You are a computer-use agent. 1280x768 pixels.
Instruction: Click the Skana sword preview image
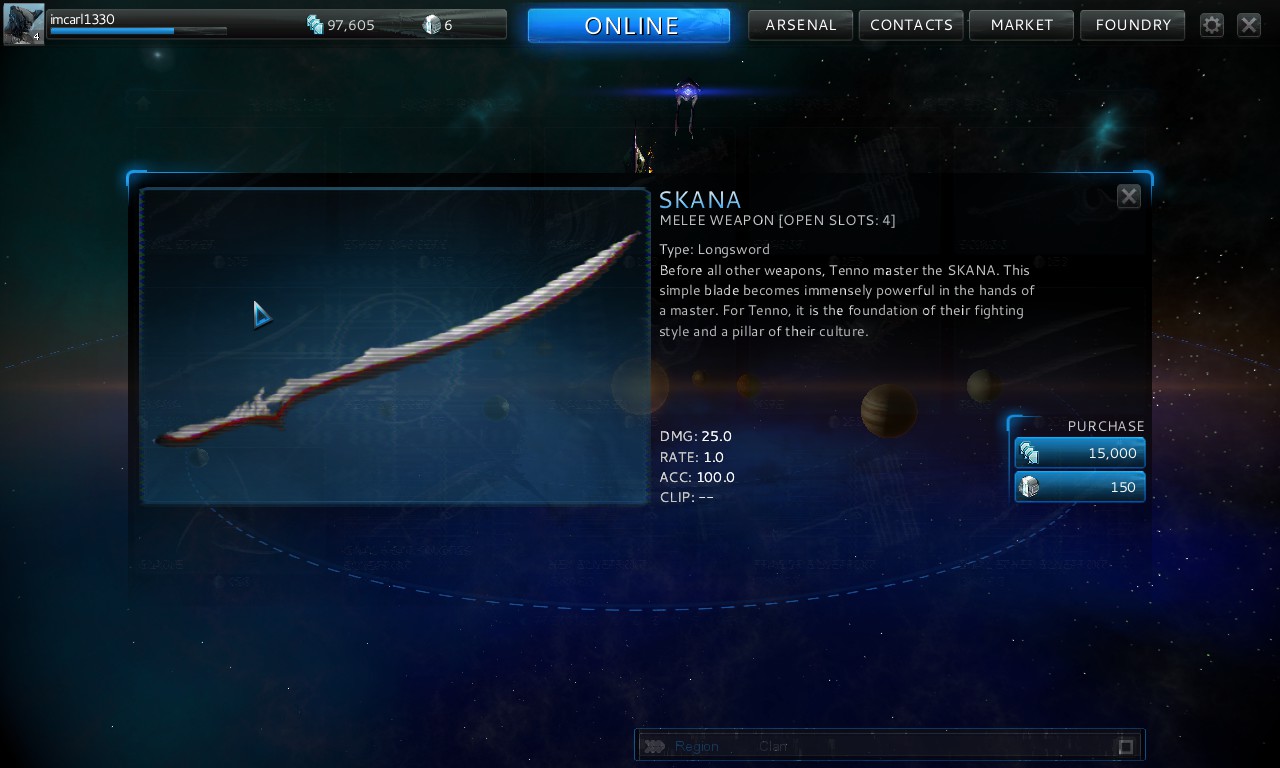tap(395, 345)
